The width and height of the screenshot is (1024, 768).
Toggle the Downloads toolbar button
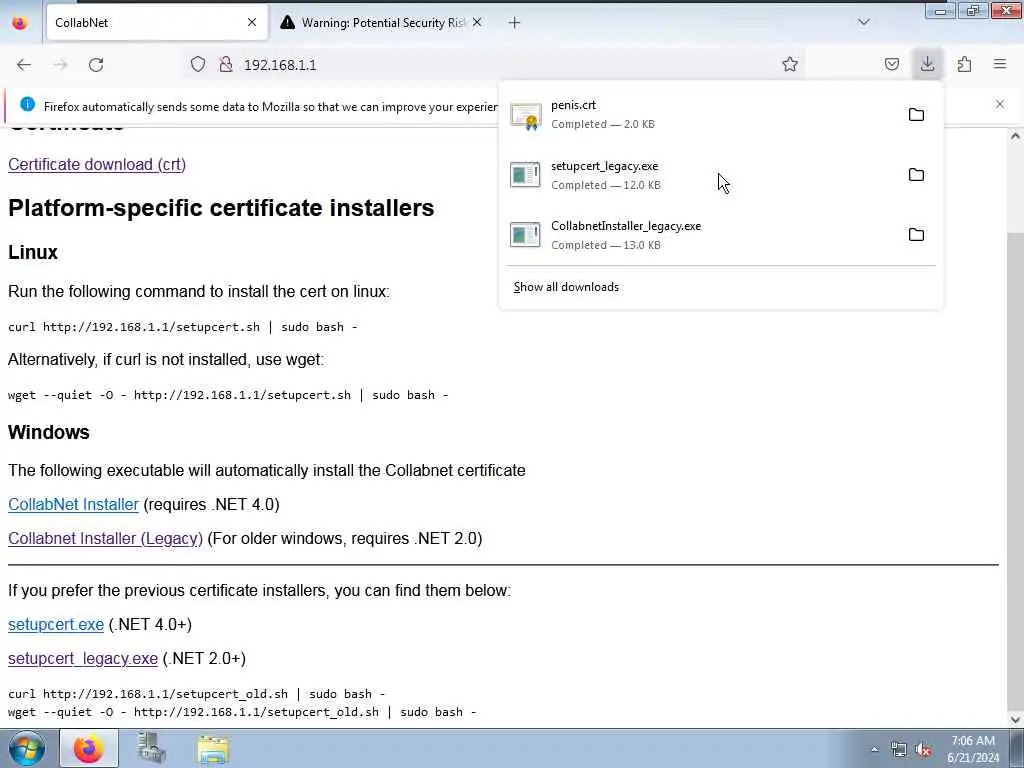927,63
